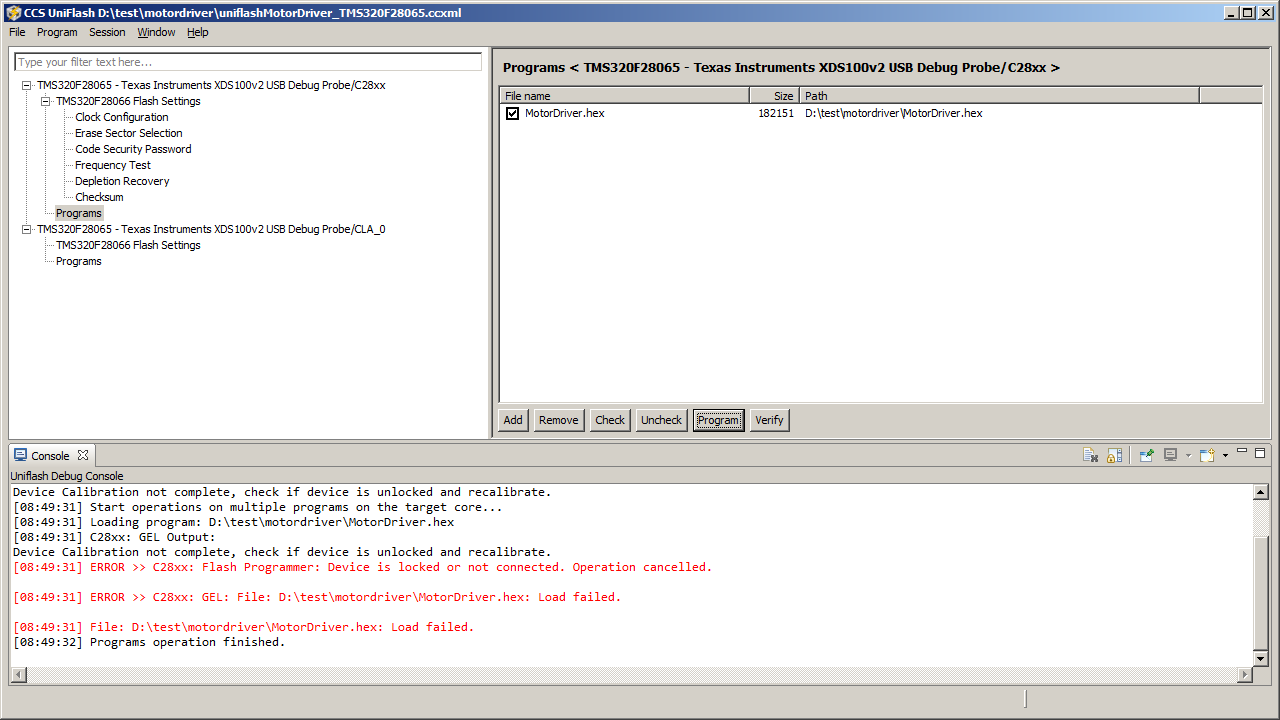The image size is (1280, 720).
Task: Enable Scroll Lock in the console toolbar
Action: 1114,455
